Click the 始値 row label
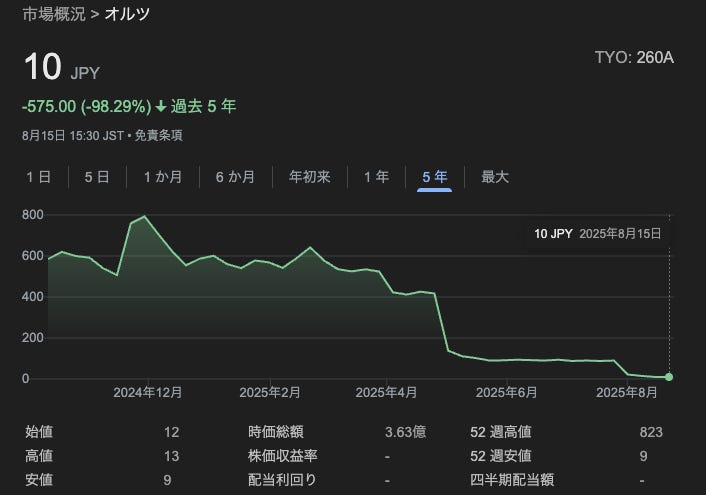Viewport: 706px width, 495px height. 39,432
